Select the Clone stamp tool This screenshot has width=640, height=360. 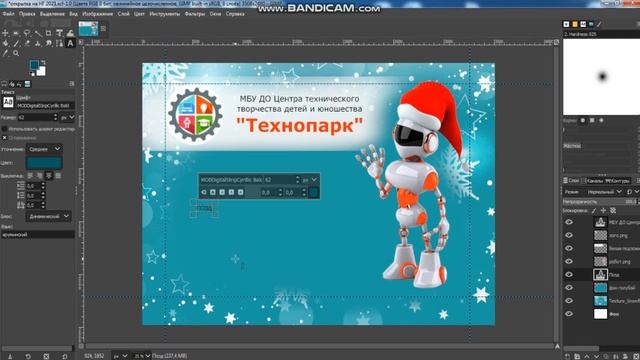(x=38, y=43)
